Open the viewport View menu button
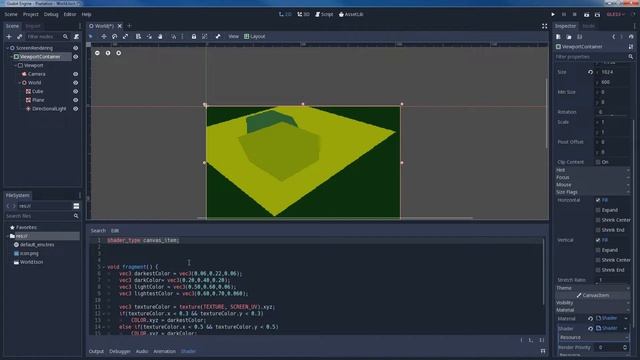Image resolution: width=640 pixels, height=360 pixels. click(233, 36)
